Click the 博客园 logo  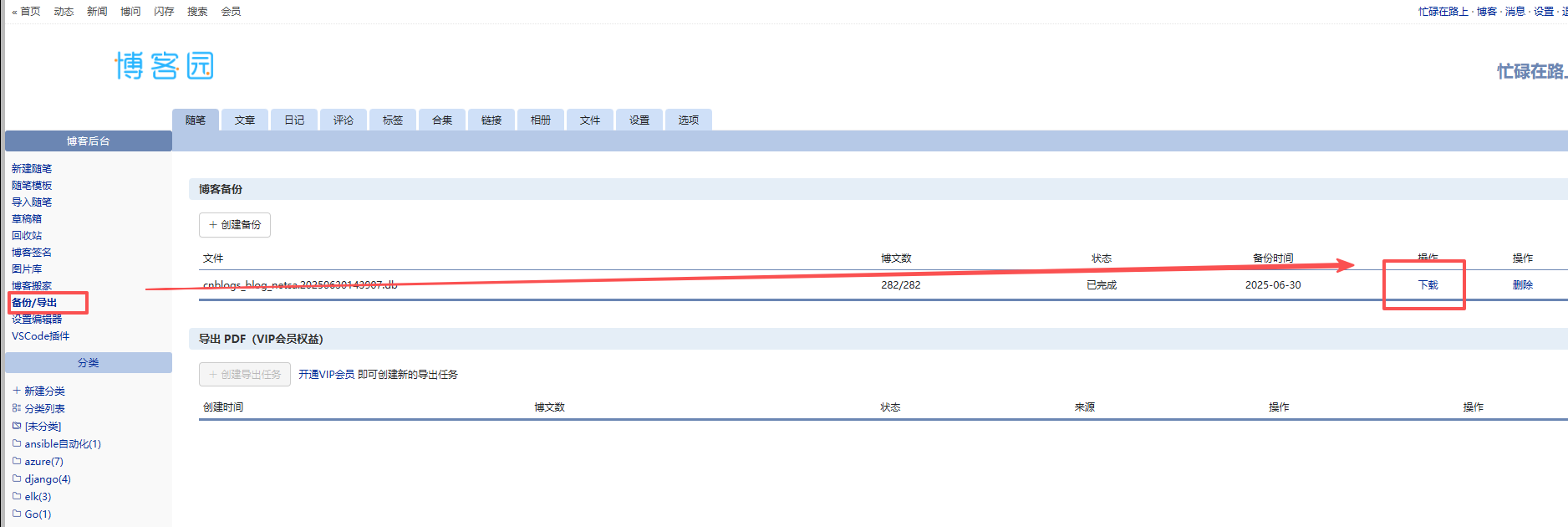point(164,65)
